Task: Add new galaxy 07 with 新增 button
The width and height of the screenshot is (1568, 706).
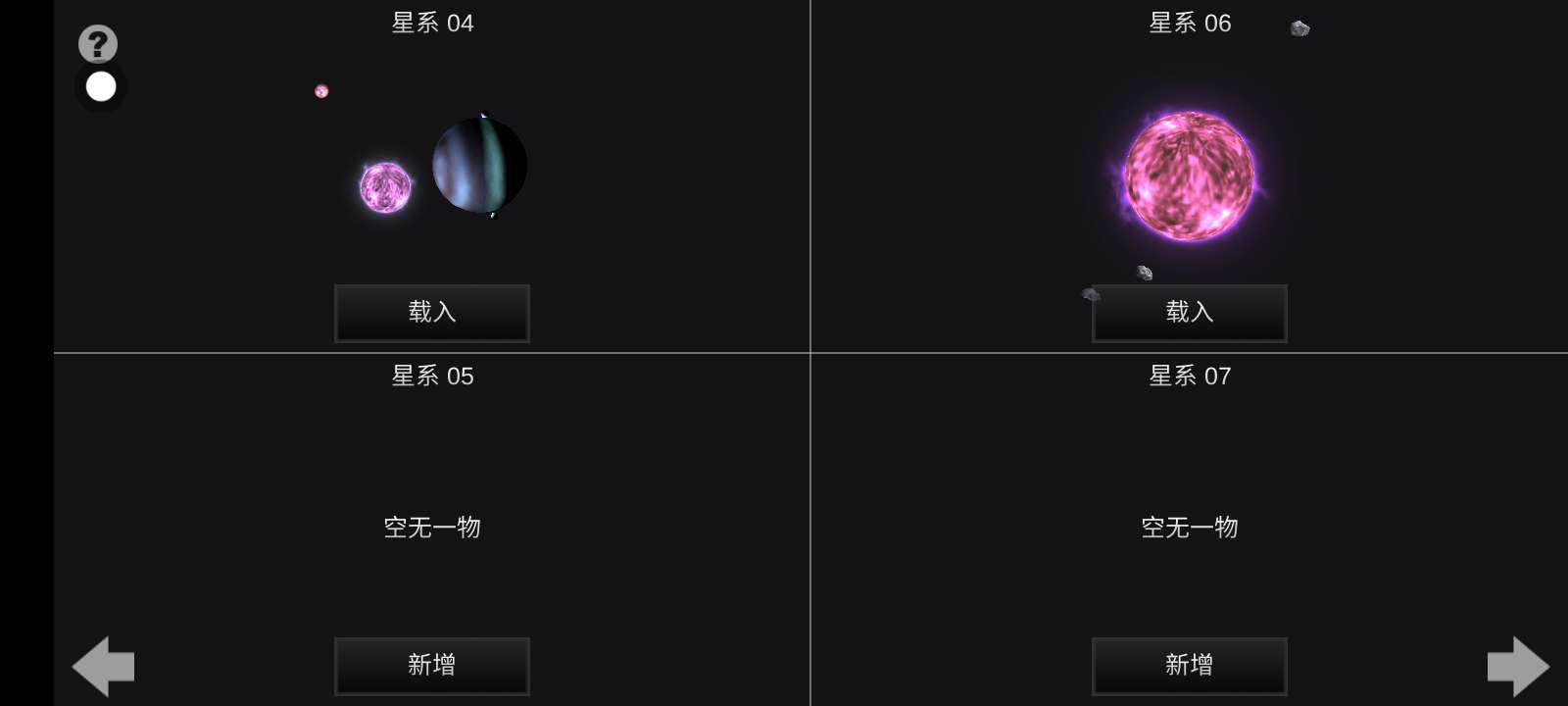Action: 1190,666
